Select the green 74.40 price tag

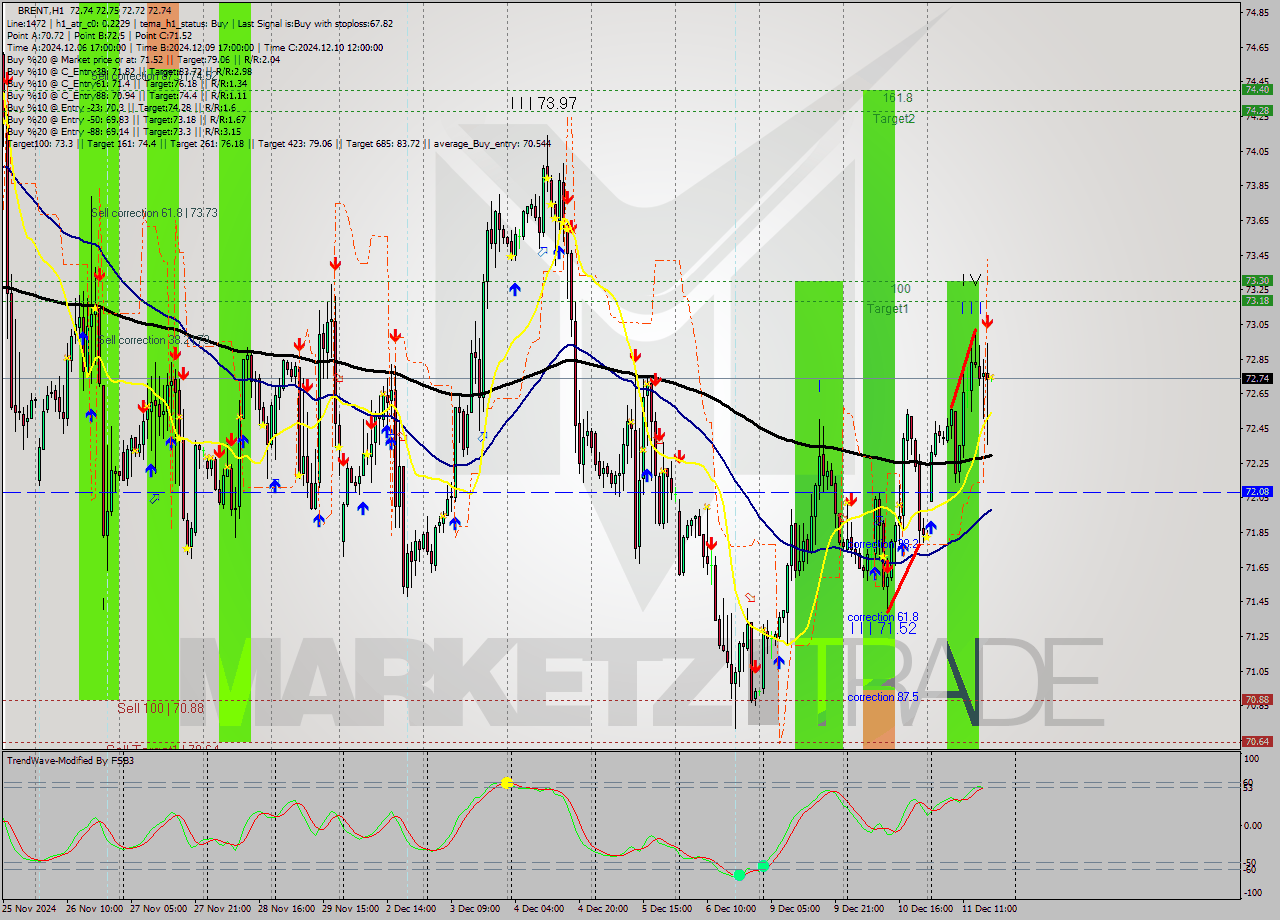1256,89
